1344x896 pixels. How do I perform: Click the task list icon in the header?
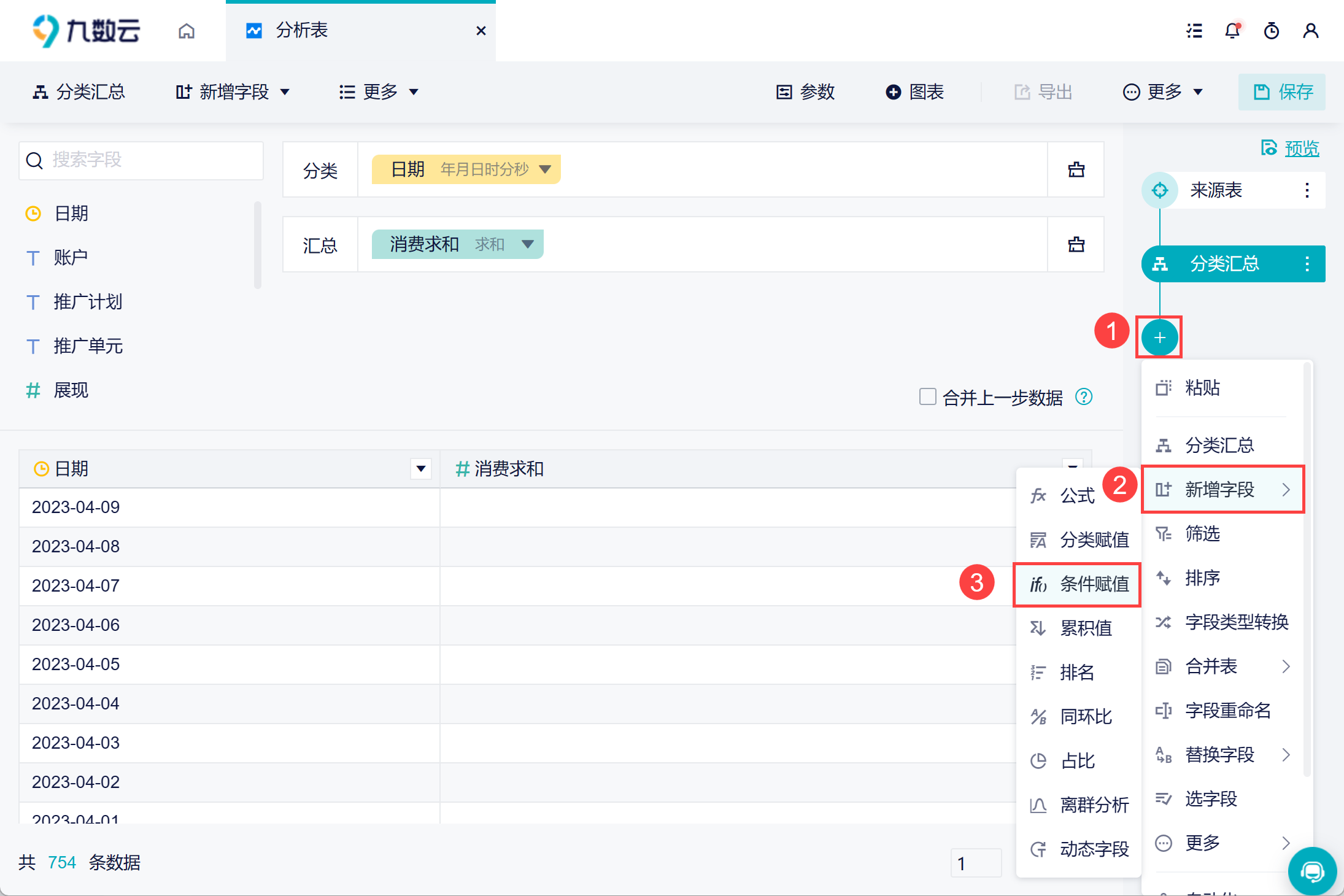click(x=1194, y=31)
